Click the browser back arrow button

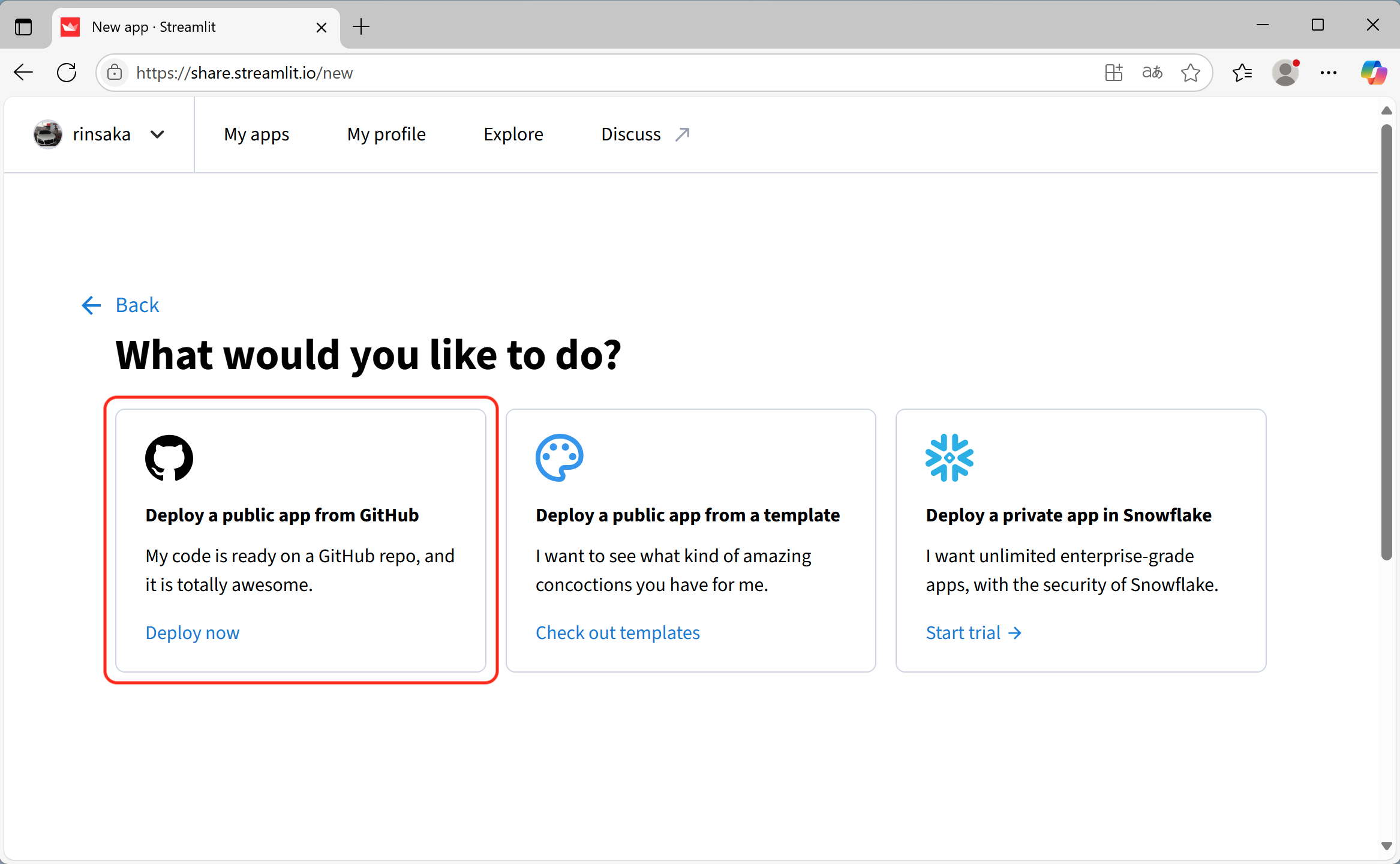click(x=23, y=73)
